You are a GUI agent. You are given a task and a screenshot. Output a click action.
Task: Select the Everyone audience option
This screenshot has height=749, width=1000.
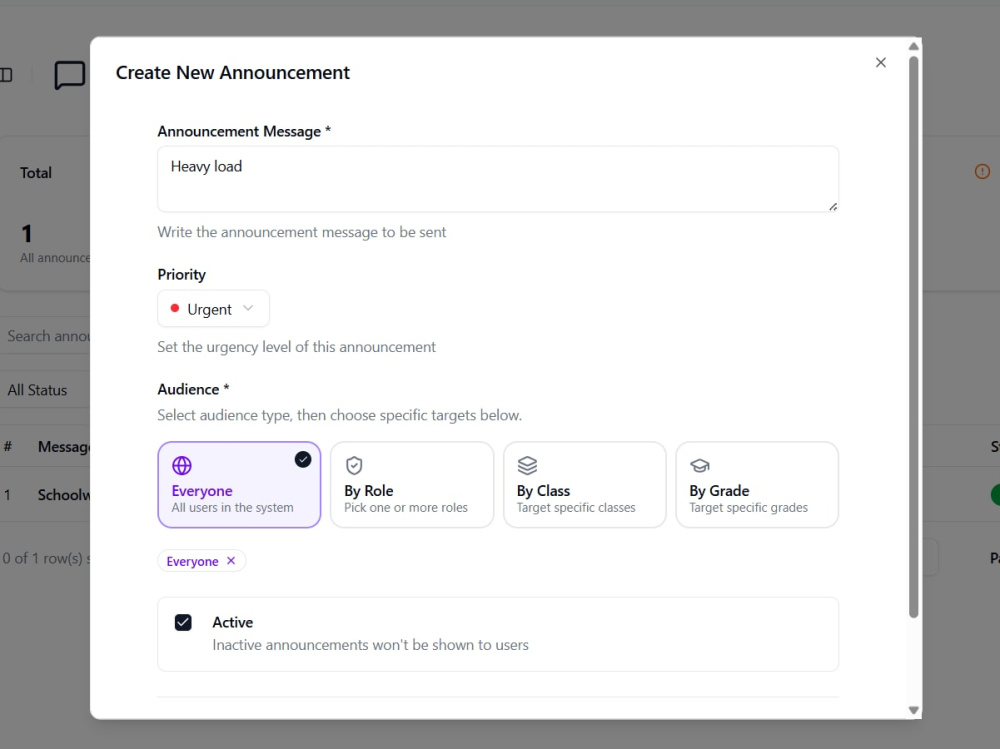click(x=239, y=485)
